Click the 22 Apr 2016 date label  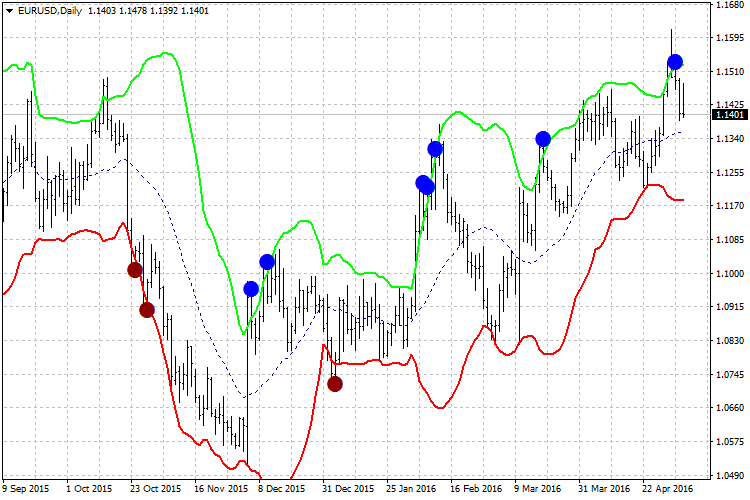668,489
